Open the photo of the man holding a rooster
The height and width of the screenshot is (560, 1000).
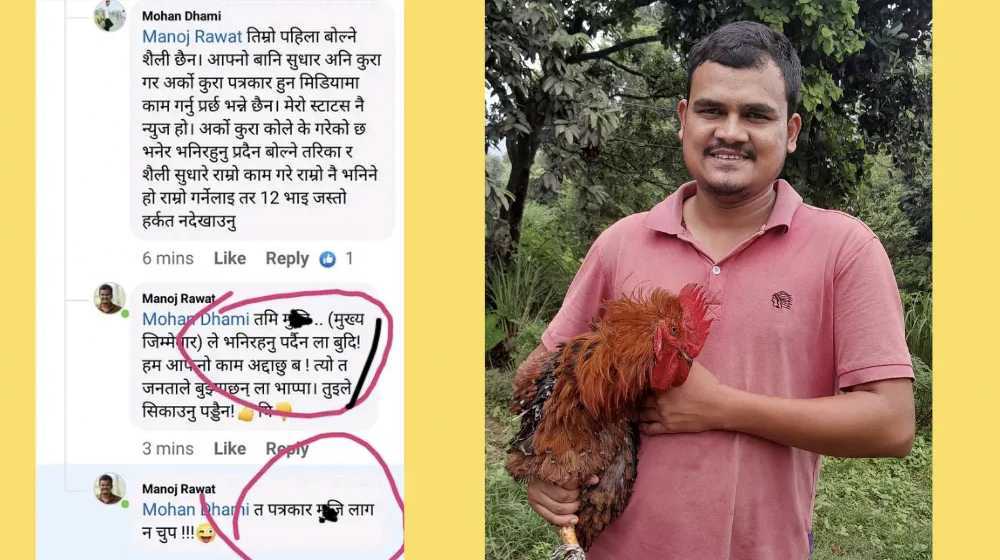(x=709, y=280)
